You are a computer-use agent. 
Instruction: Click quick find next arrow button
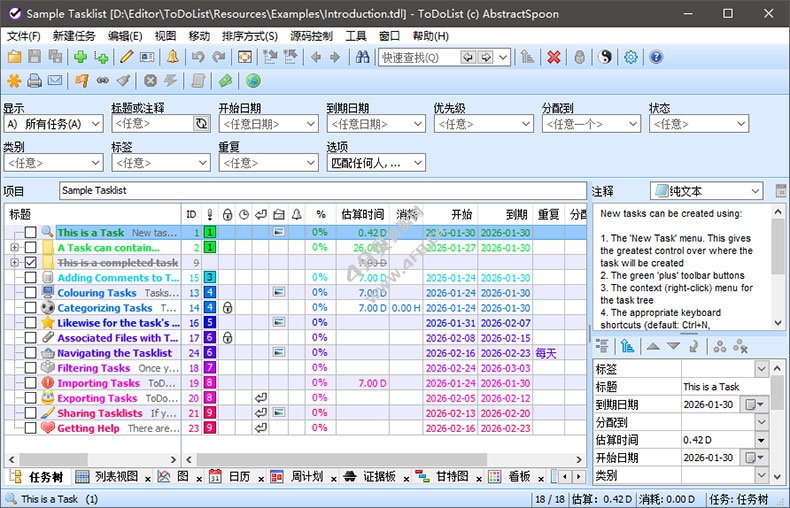[486, 57]
